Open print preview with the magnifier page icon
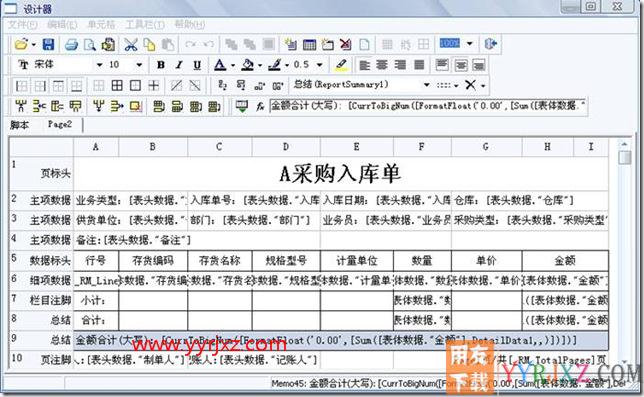 tap(90, 44)
